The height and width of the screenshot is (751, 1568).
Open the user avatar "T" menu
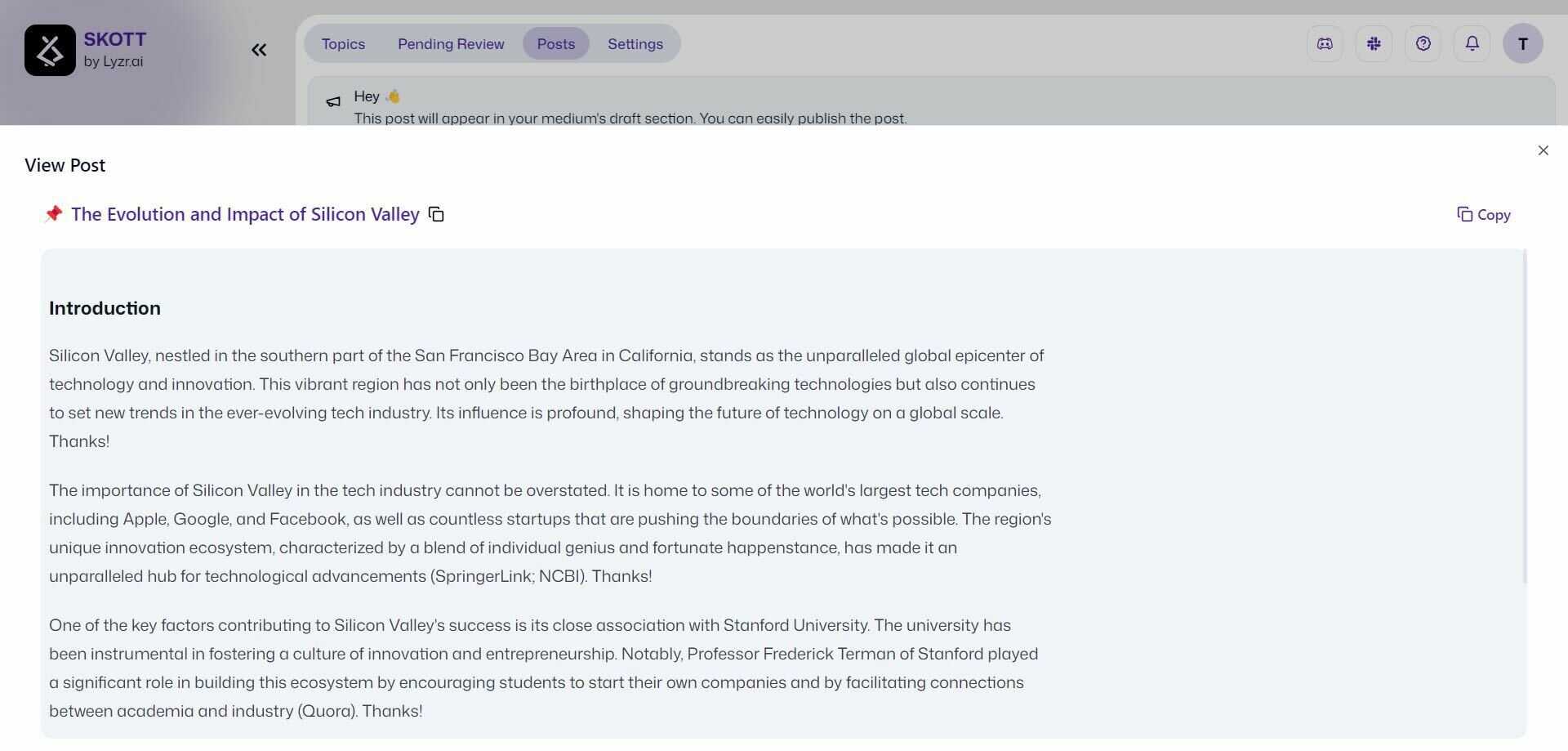coord(1522,44)
